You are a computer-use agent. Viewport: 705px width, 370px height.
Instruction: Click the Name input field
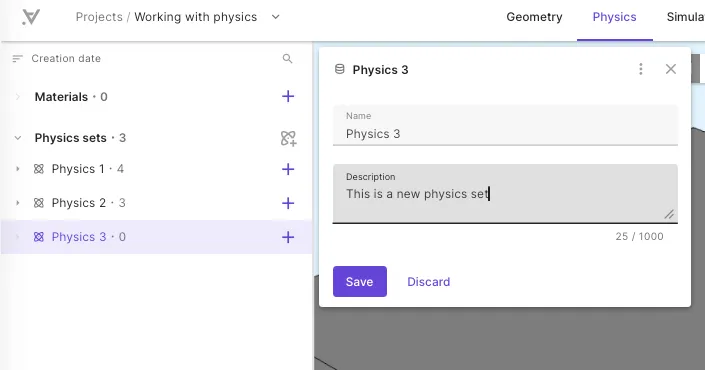(505, 125)
